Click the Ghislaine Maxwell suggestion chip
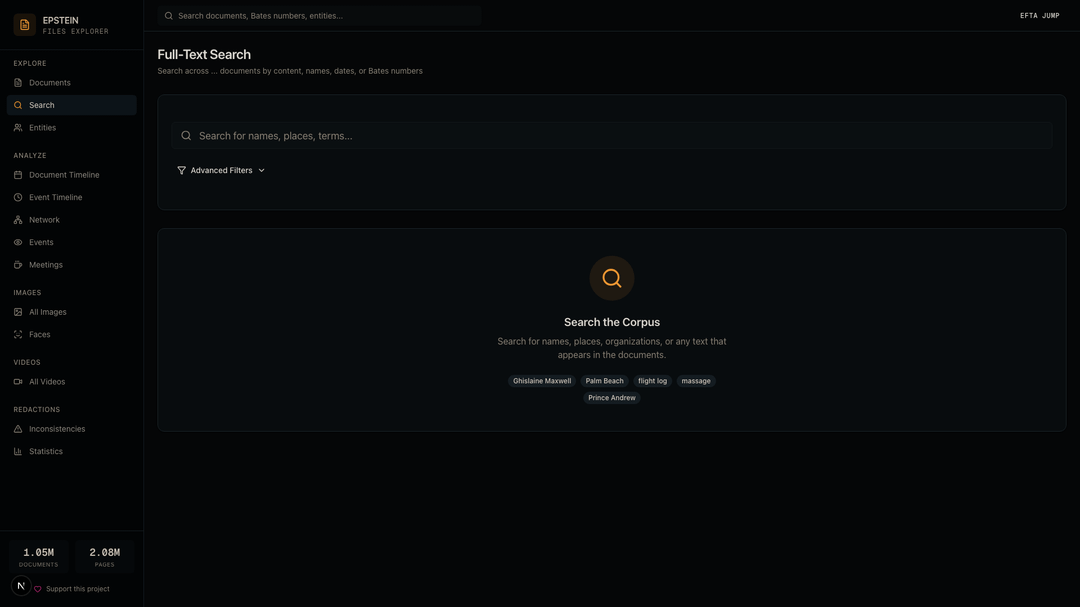This screenshot has height=607, width=1080. [x=542, y=381]
